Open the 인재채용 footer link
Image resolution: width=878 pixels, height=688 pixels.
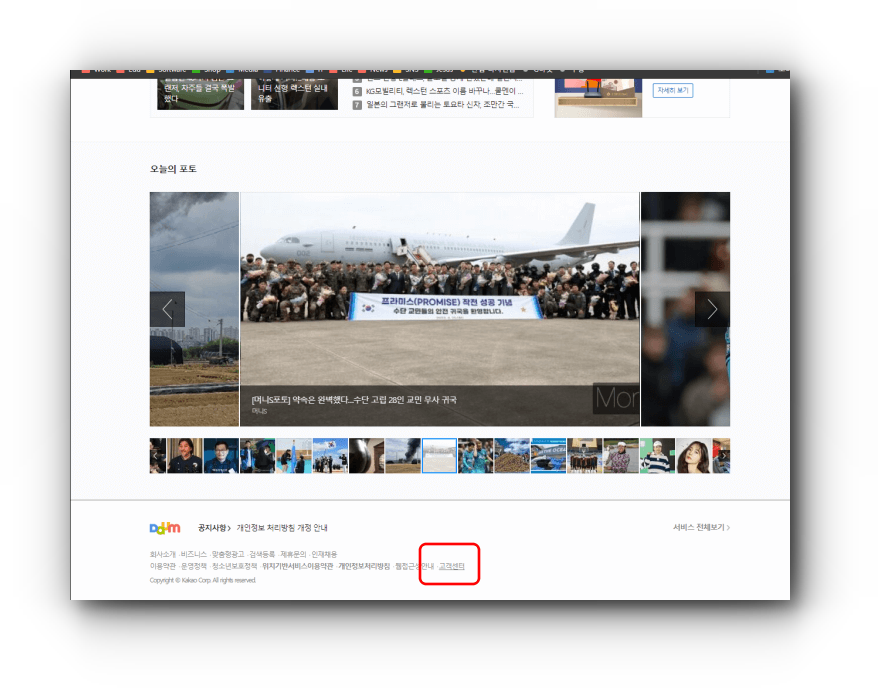324,554
